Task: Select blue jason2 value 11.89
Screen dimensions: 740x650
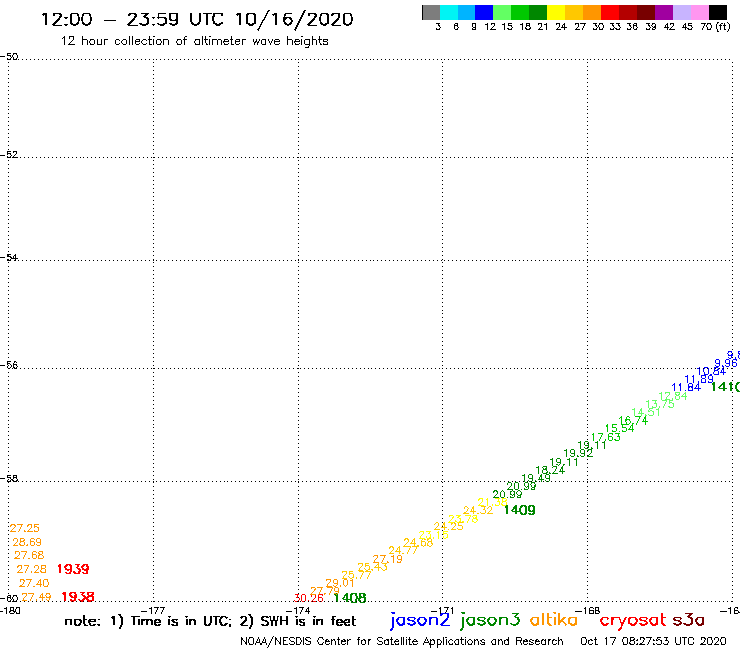Action: [699, 379]
